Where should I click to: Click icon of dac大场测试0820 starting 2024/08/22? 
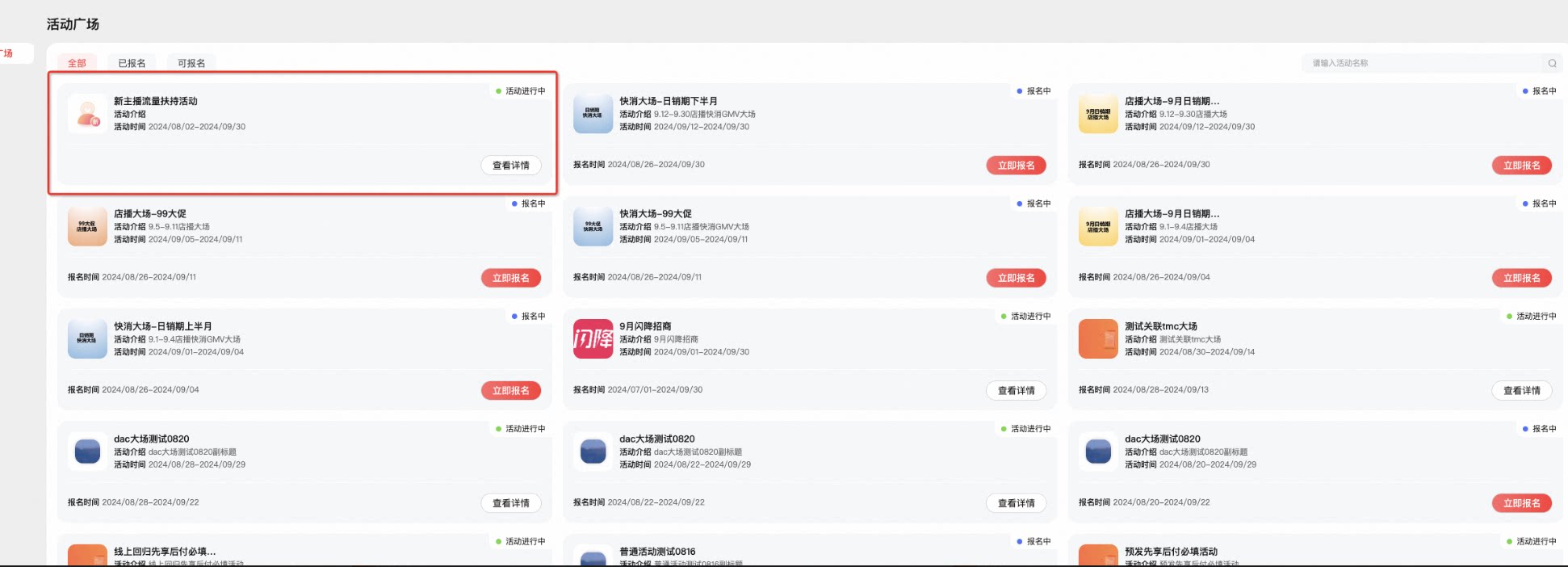(593, 451)
